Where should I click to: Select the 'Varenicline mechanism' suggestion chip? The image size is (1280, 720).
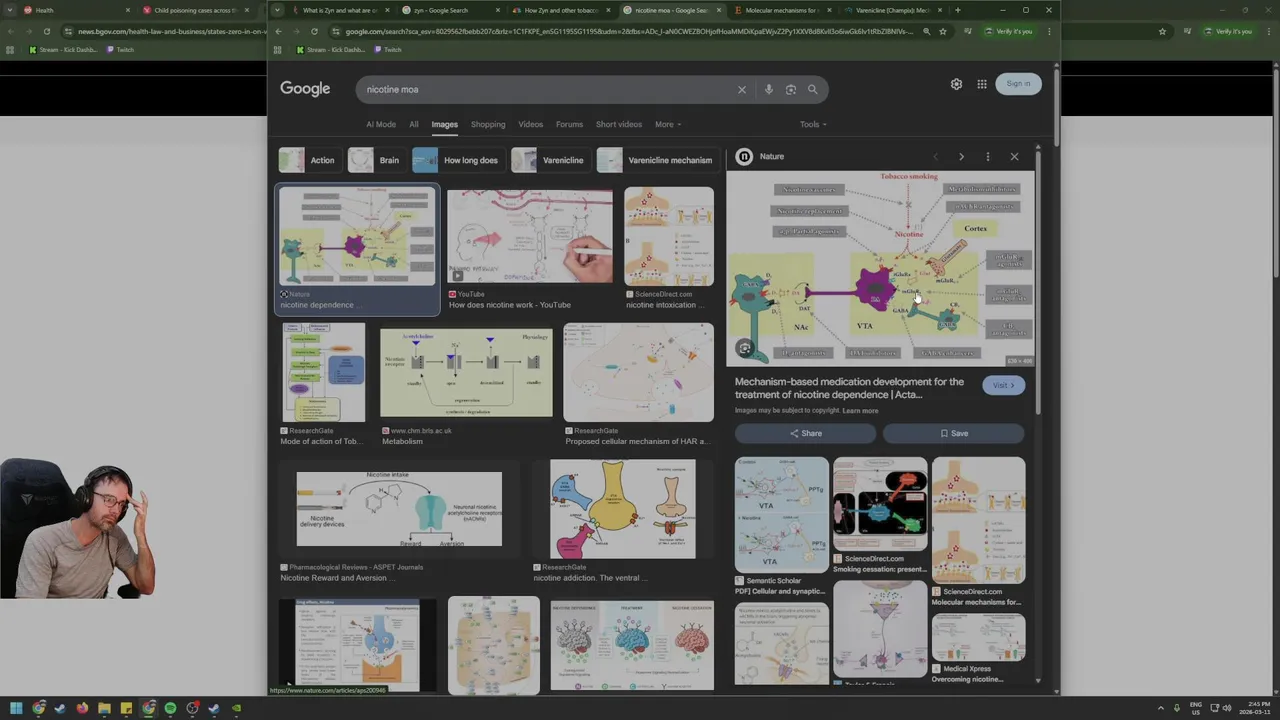click(656, 160)
